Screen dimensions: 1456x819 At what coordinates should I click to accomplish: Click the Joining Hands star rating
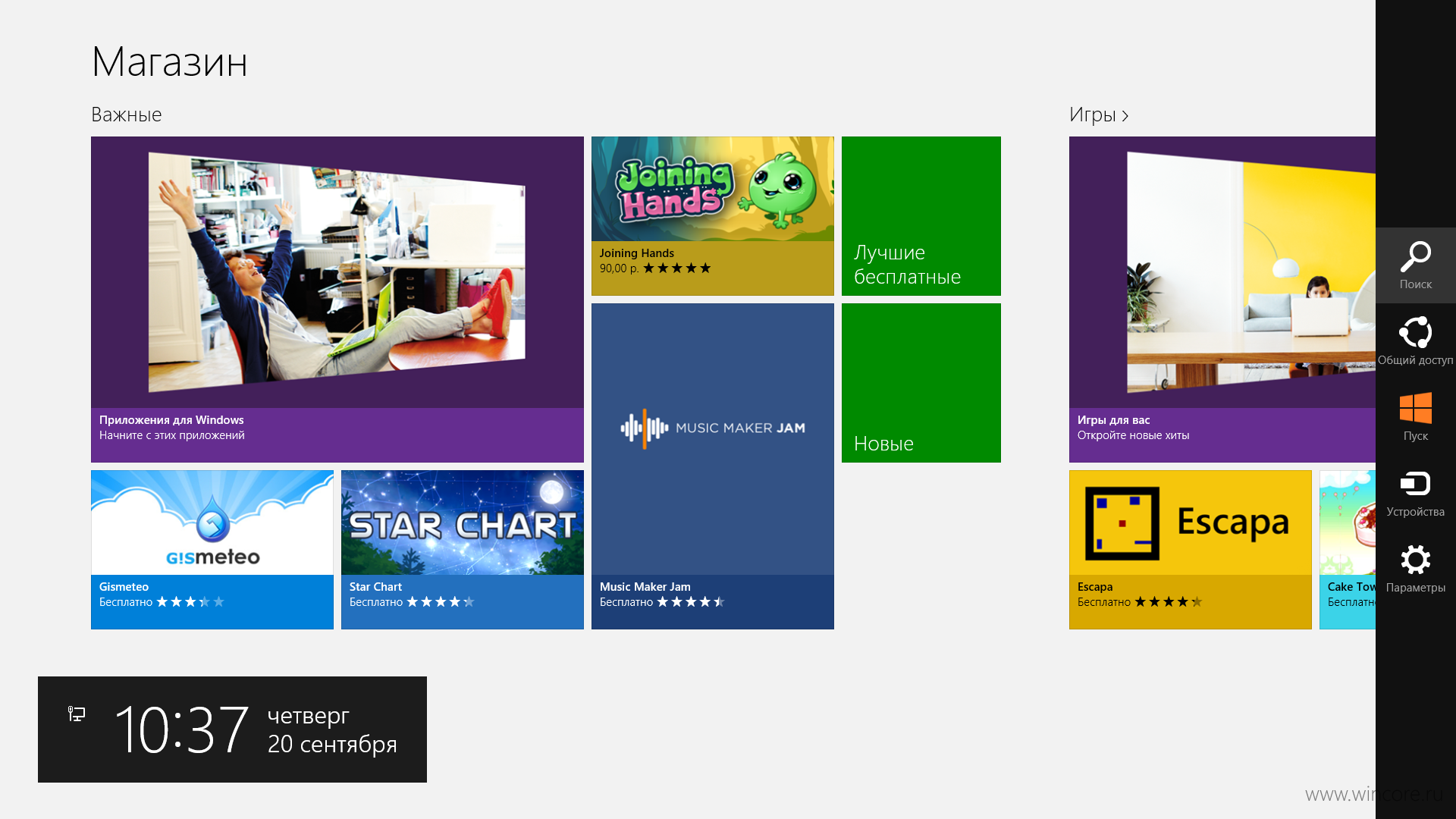677,268
